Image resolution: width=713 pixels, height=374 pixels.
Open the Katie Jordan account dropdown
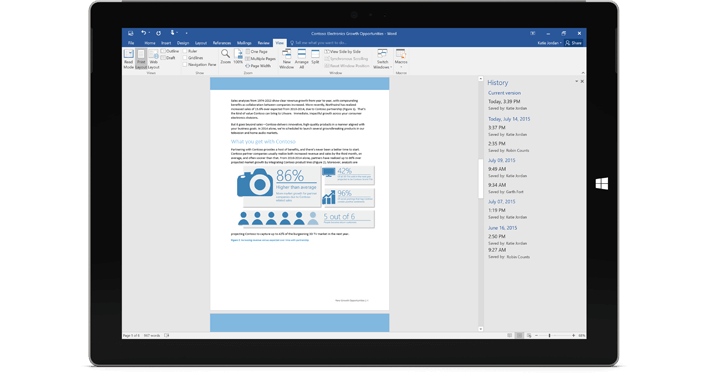point(550,43)
